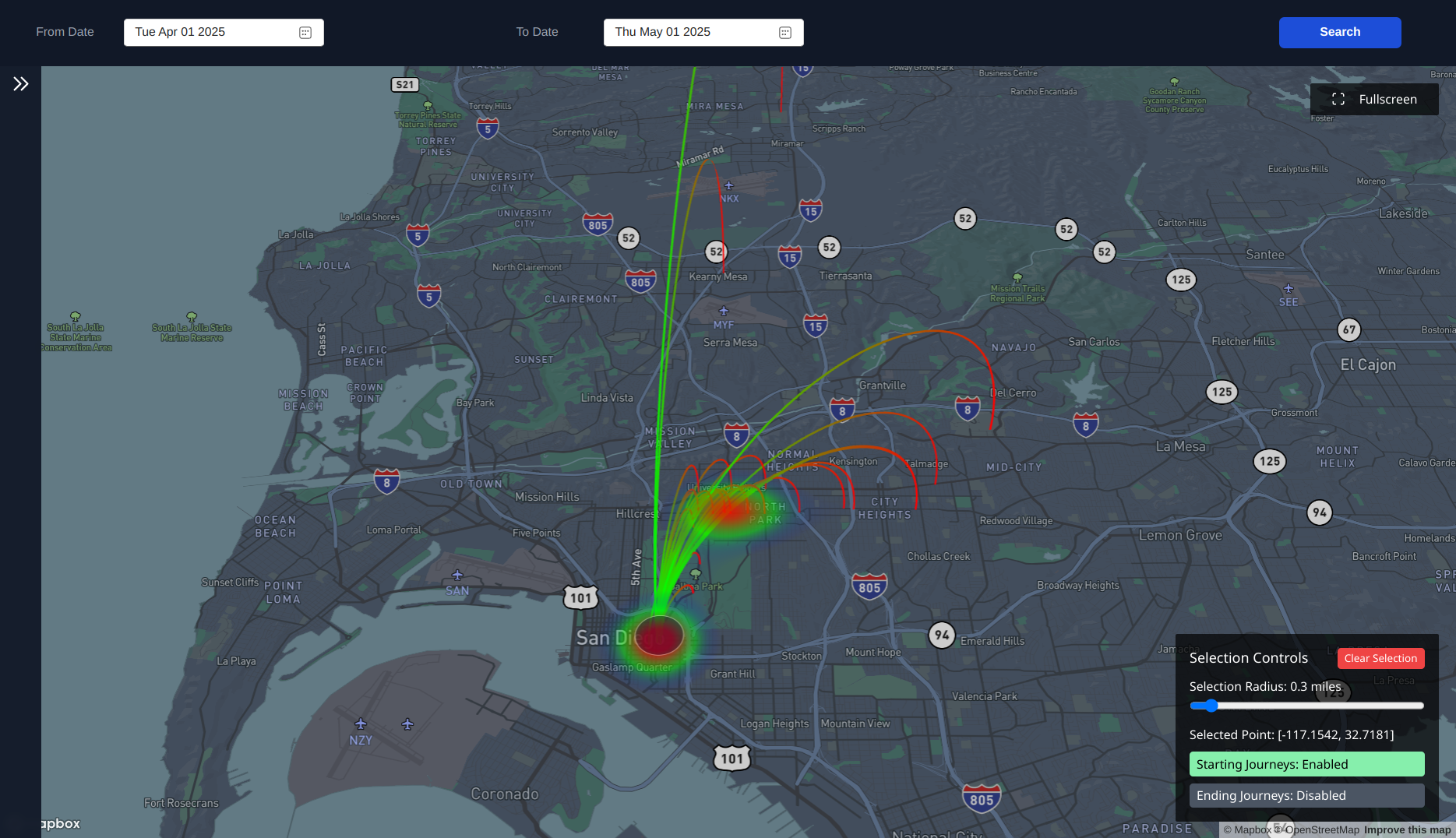Open the To Date calendar picker icon

(x=785, y=33)
